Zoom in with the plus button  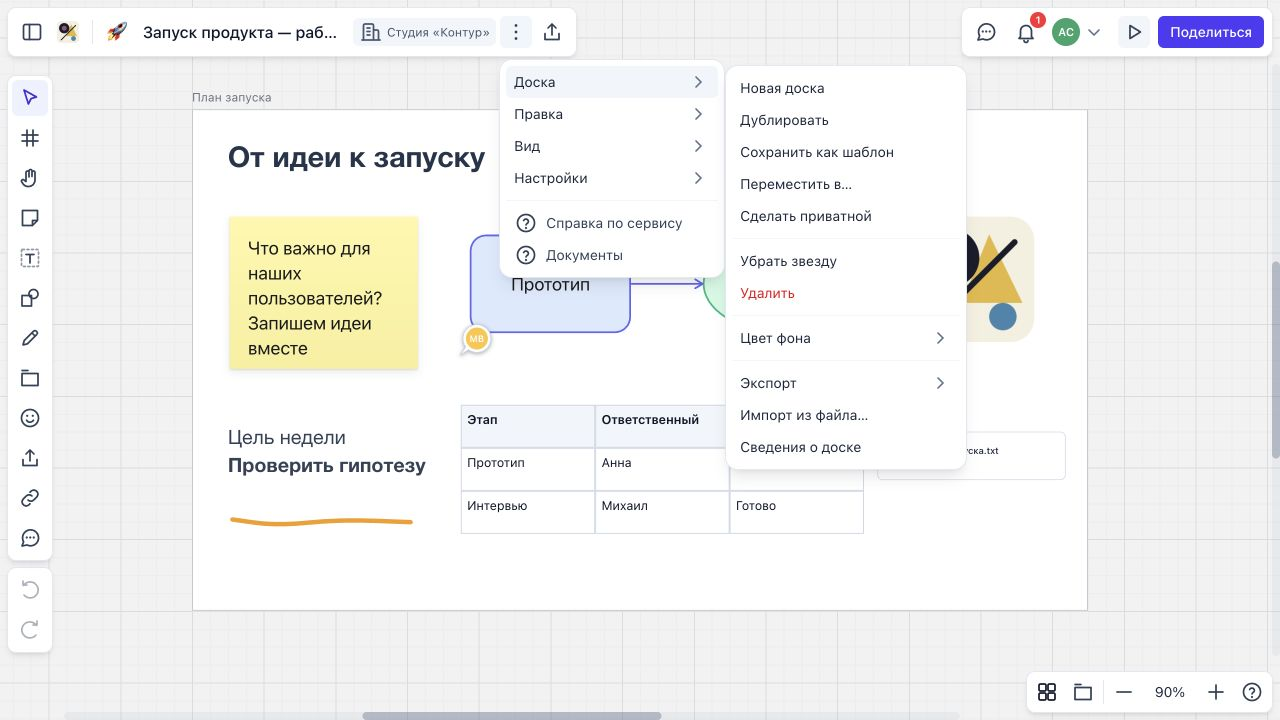coord(1216,692)
